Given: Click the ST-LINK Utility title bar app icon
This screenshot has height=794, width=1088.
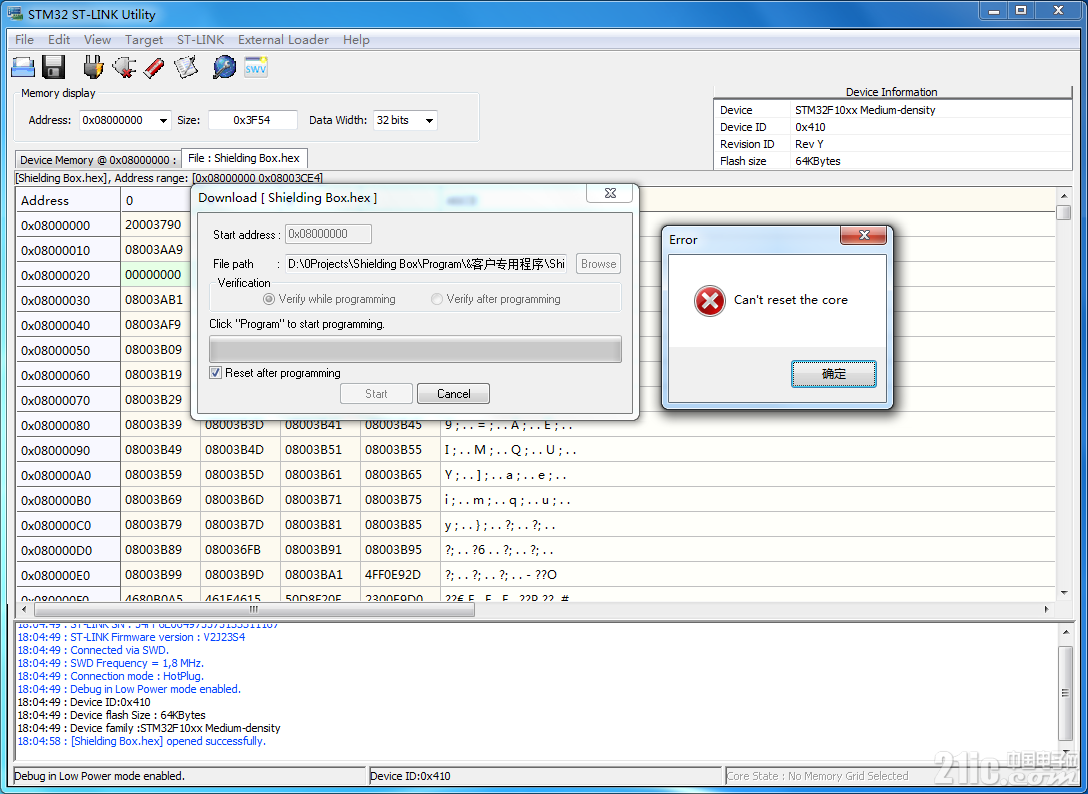Looking at the screenshot, I should coord(15,13).
